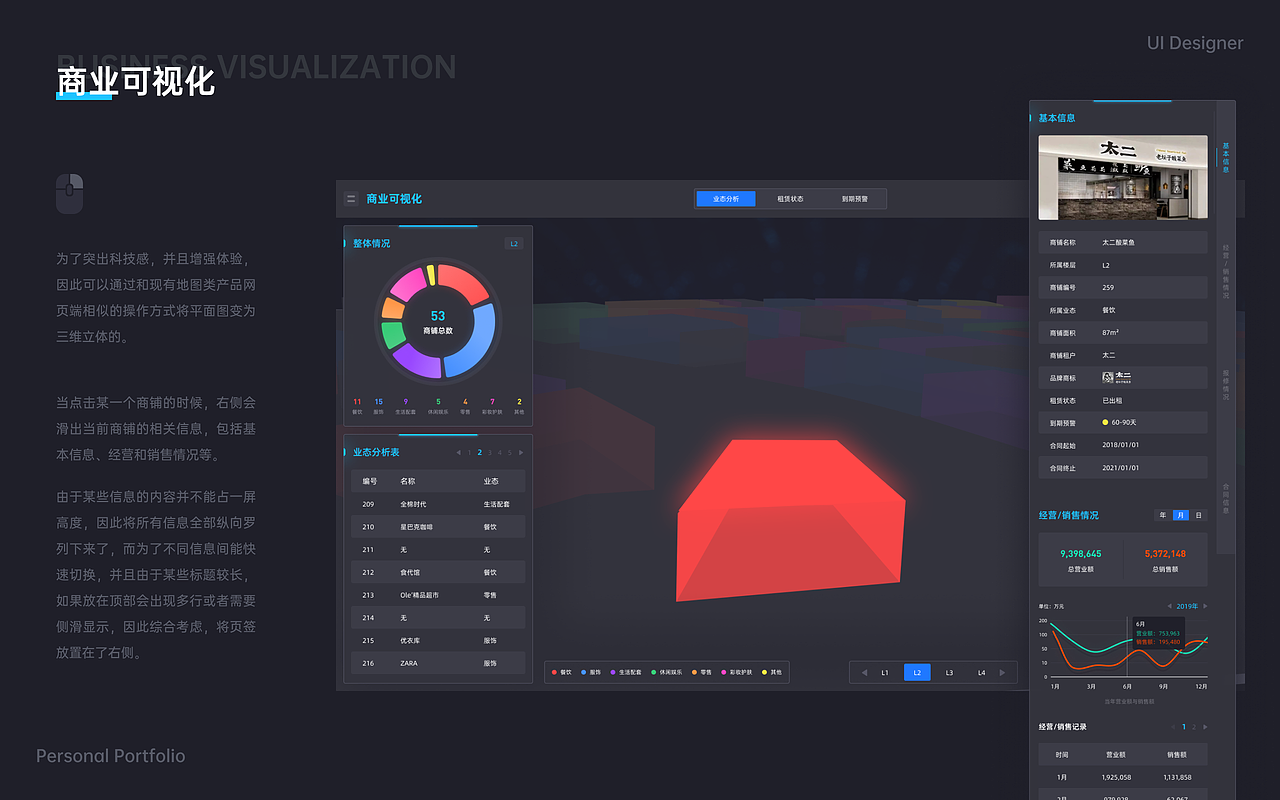Go to previous year before 2019年
1280x800 pixels.
click(x=1169, y=606)
